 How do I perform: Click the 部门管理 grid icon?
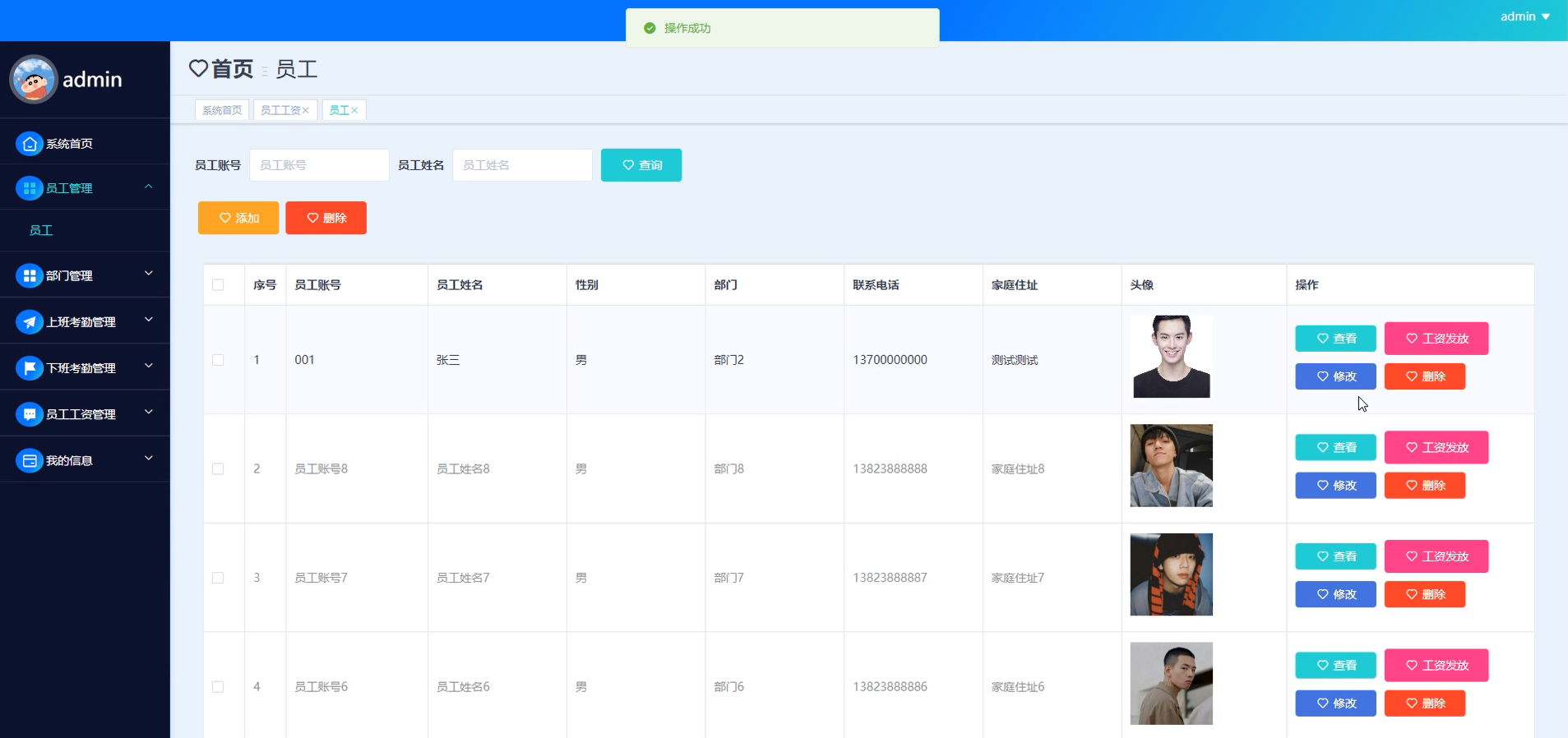(30, 276)
